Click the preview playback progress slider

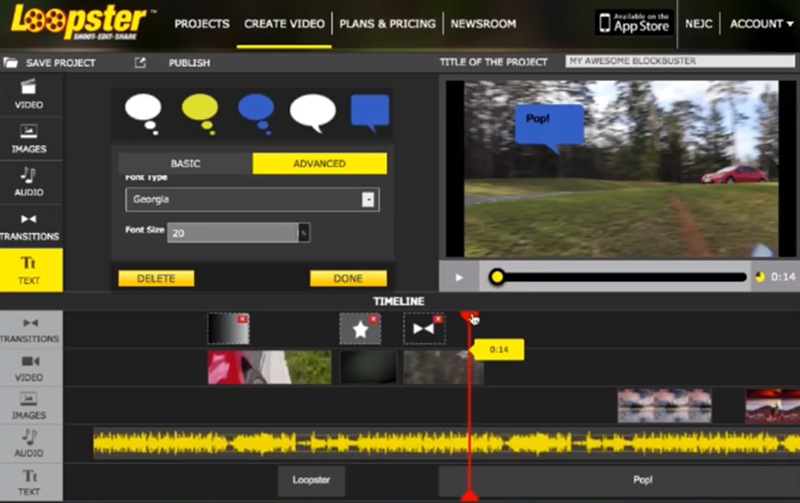click(x=620, y=277)
